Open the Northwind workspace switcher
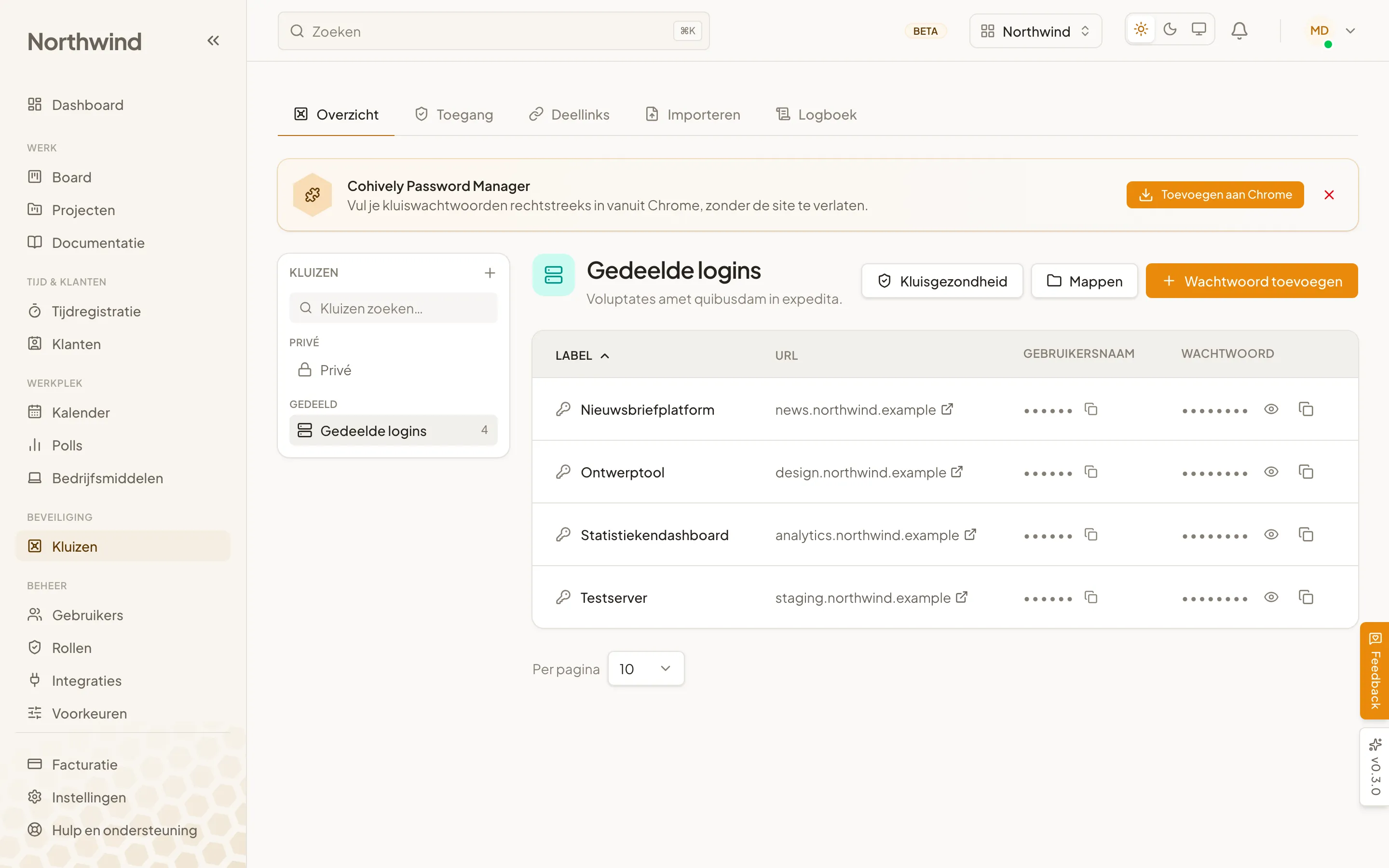Viewport: 1389px width, 868px height. pos(1035,31)
